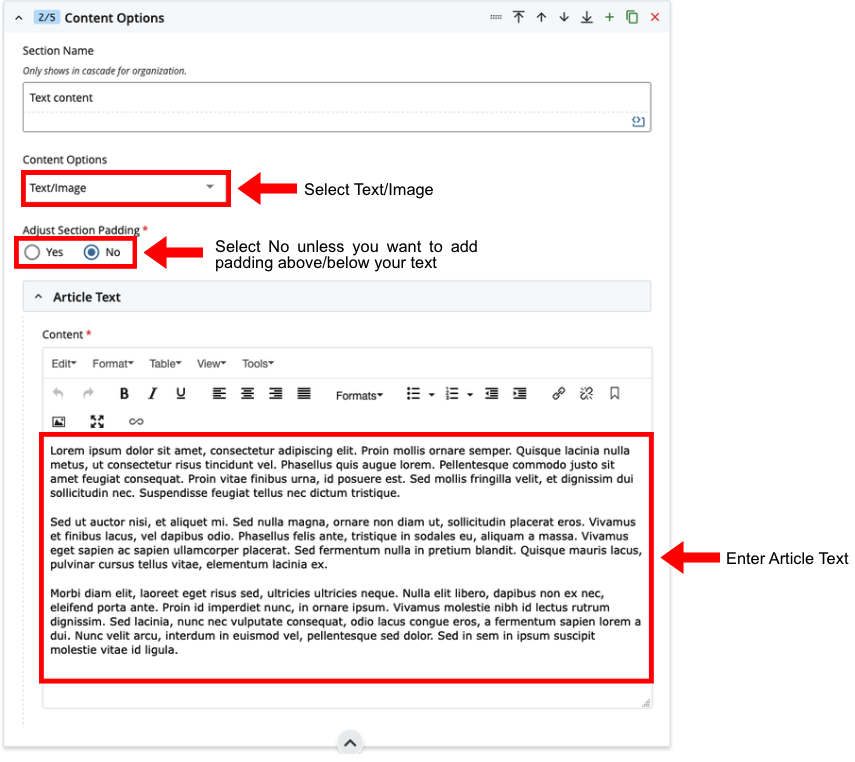The image size is (855, 762).
Task: Click the italic formatting icon
Action: [152, 394]
